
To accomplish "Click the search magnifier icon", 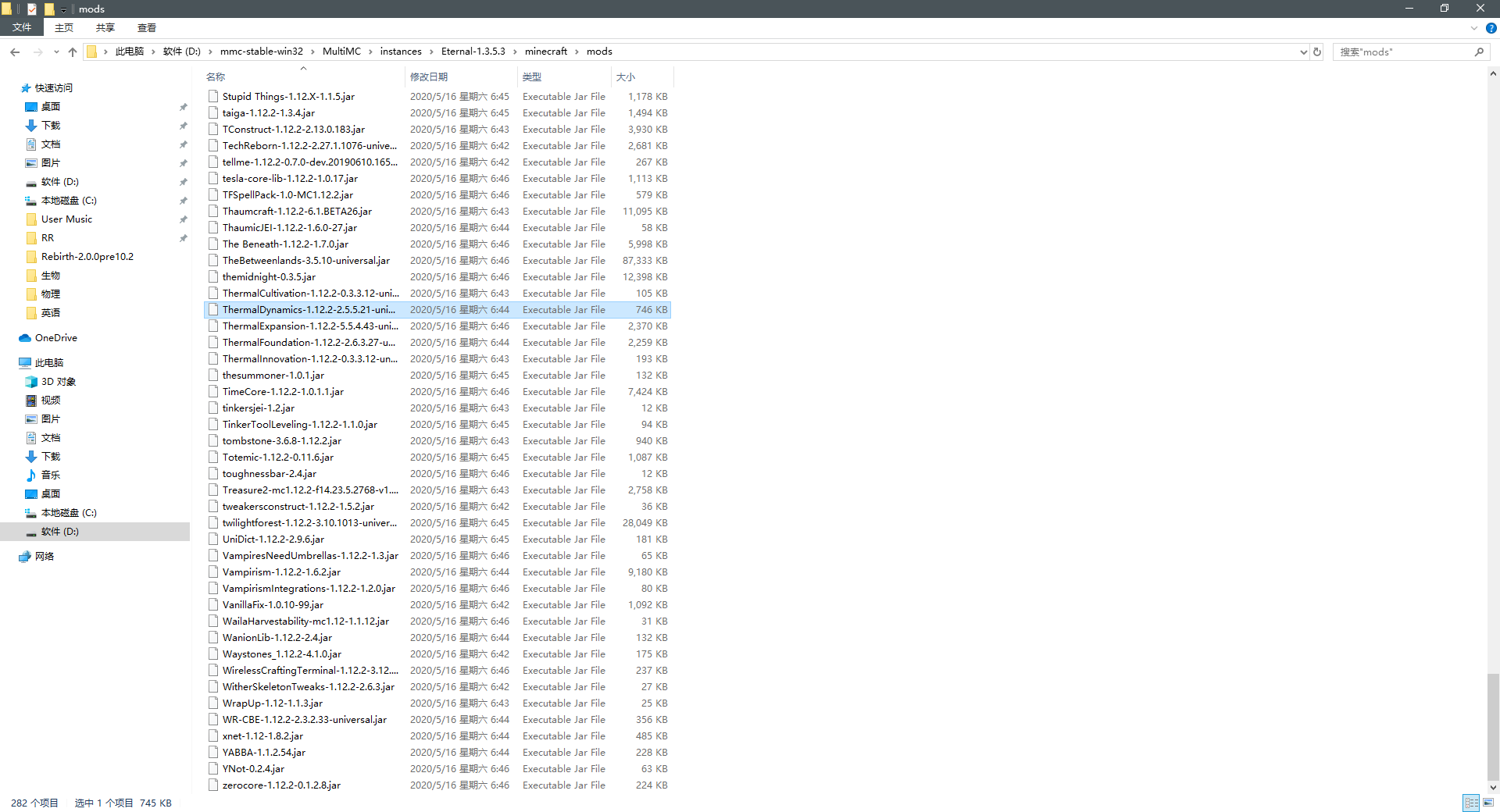I will pos(1479,52).
